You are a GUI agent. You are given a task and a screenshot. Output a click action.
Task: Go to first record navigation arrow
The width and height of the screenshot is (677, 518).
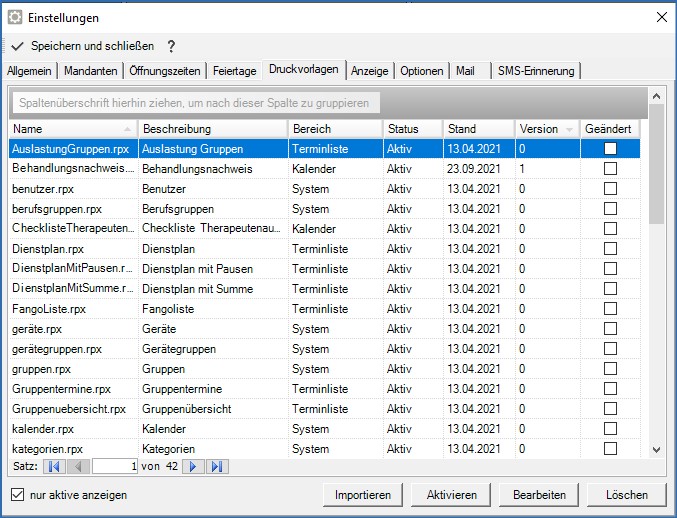tap(53, 466)
